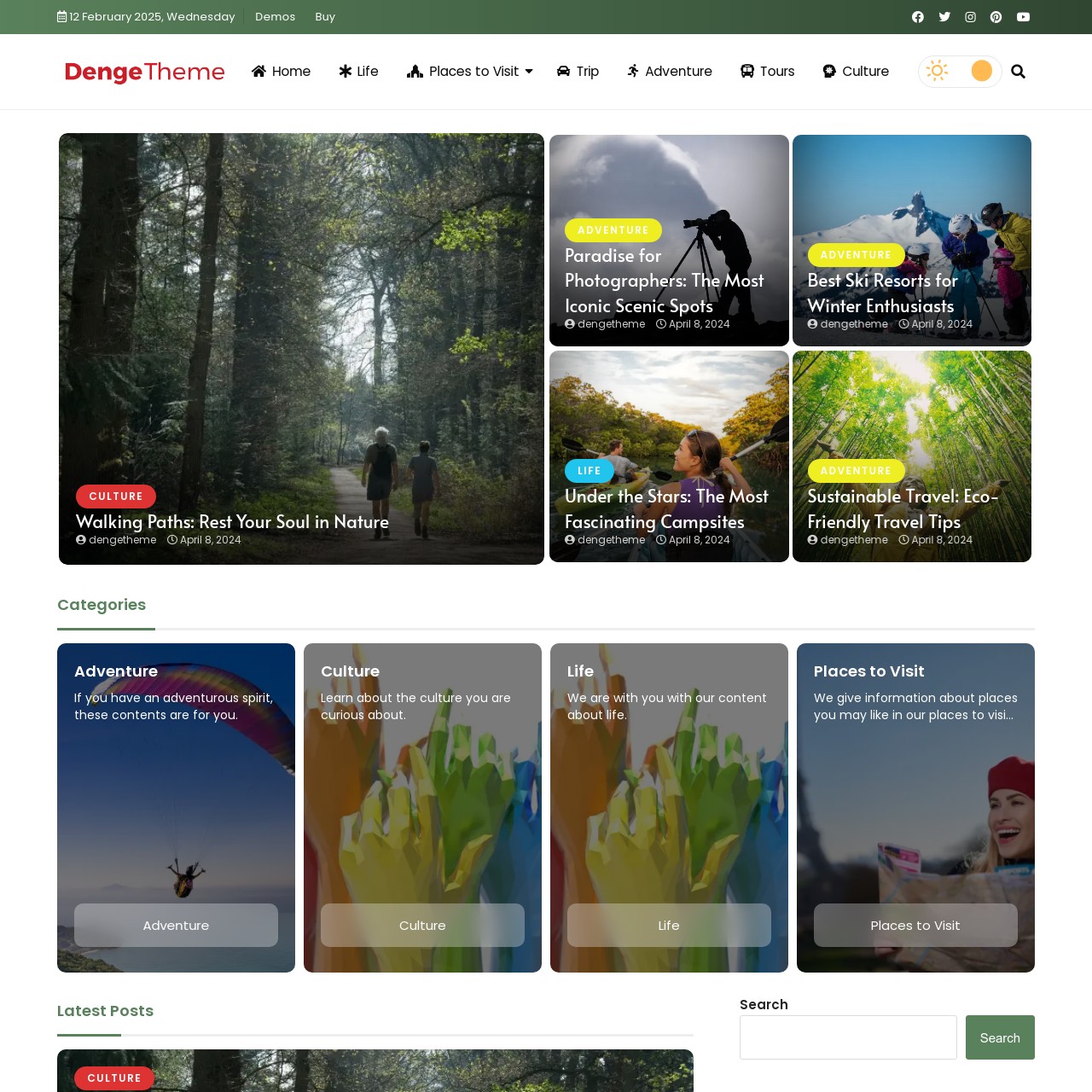Click the sun icon in theme switch

click(x=937, y=71)
